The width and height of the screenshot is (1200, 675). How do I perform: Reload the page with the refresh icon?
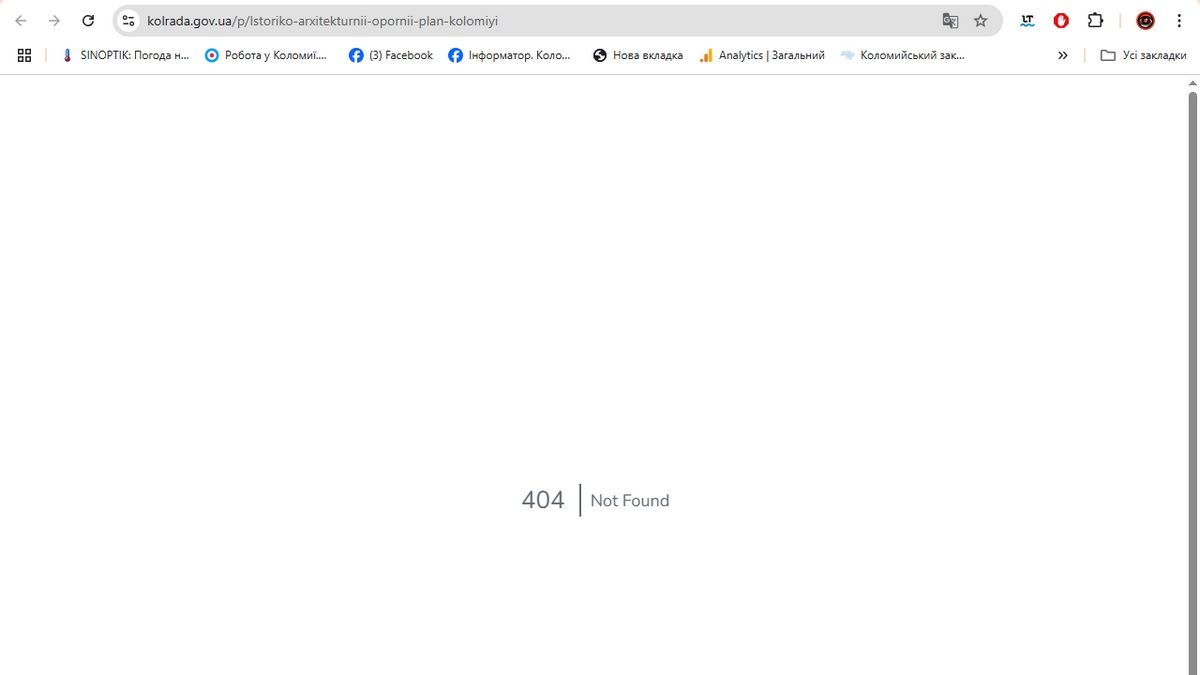click(88, 21)
